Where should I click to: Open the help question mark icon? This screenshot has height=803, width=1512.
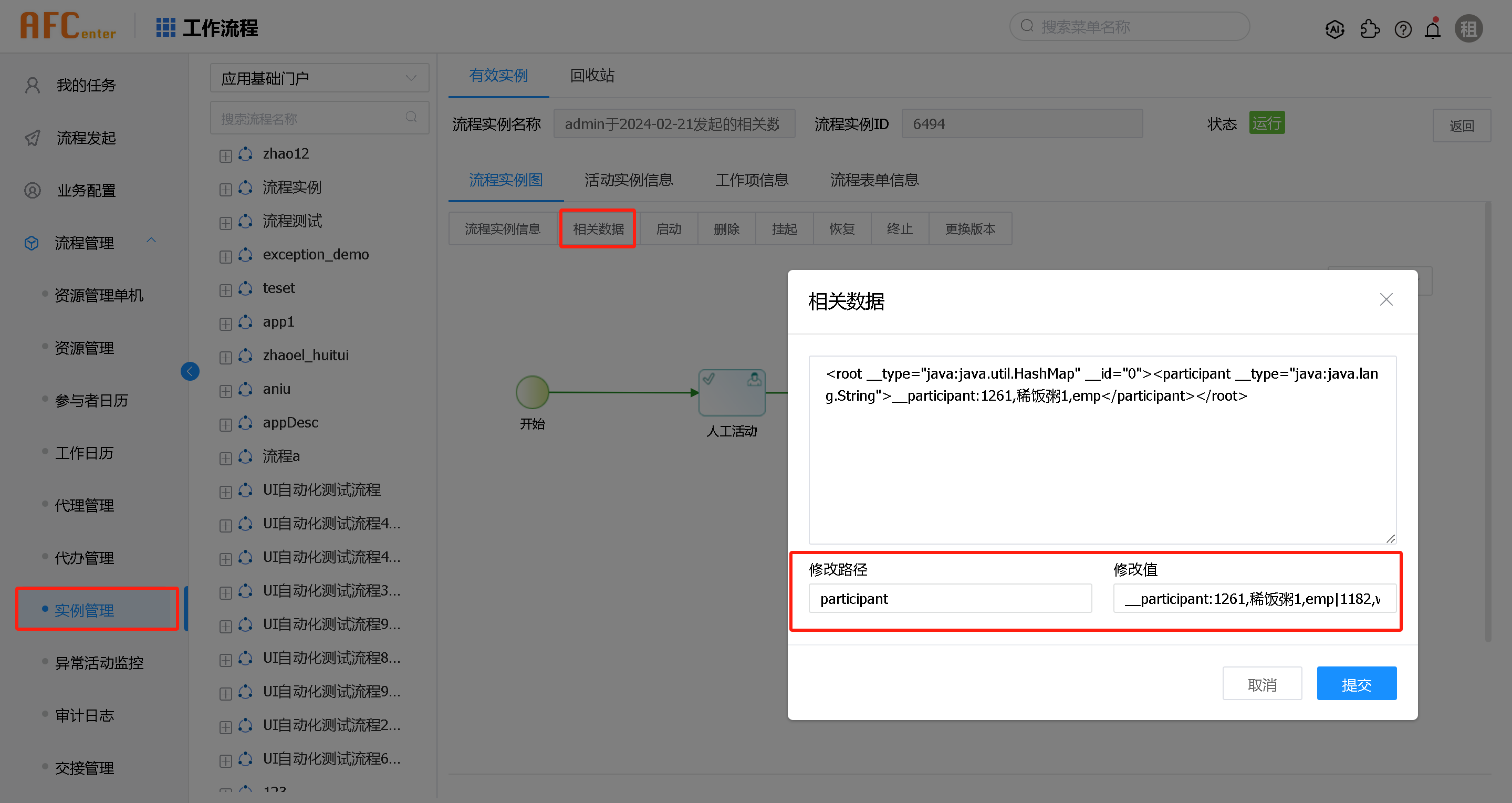coord(1403,29)
